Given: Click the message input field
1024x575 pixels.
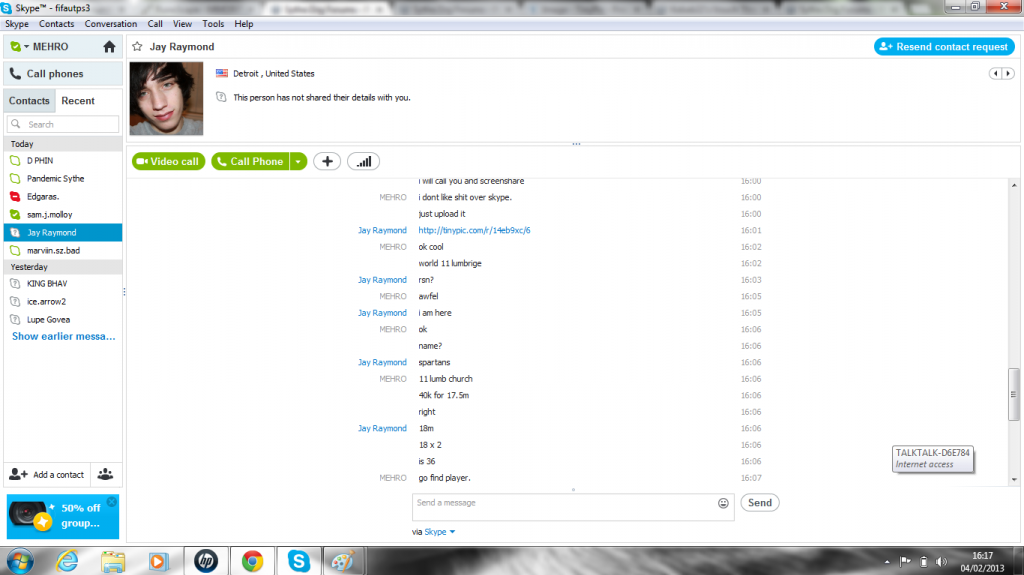Looking at the screenshot, I should click(564, 507).
